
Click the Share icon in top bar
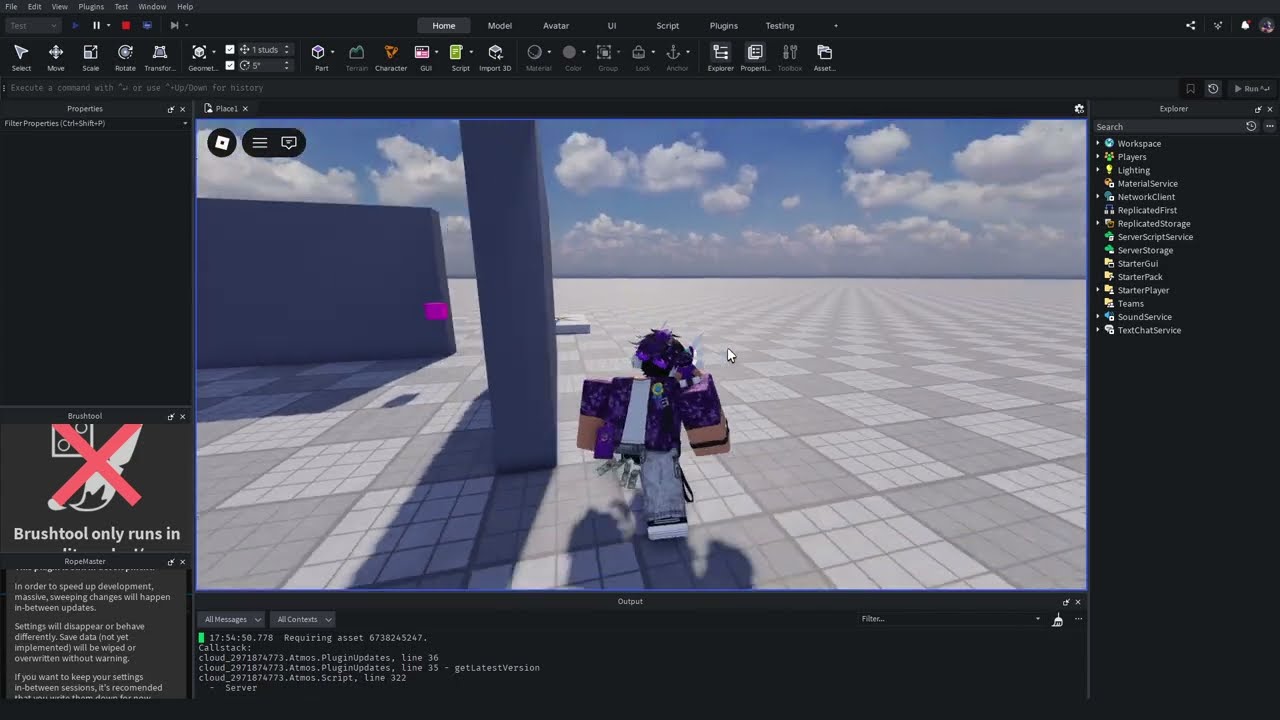tap(1190, 25)
